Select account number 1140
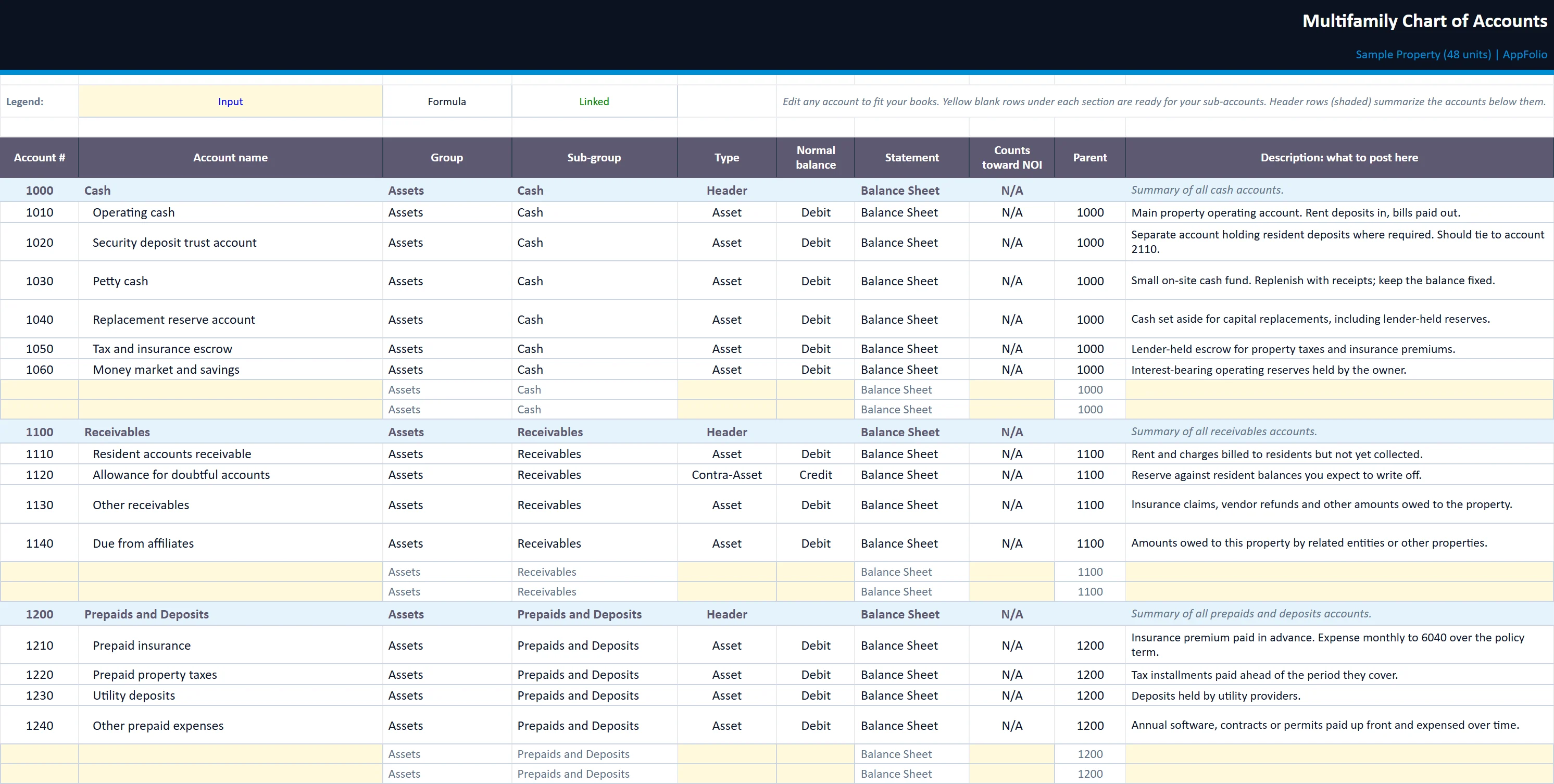The image size is (1554, 784). pos(39,543)
